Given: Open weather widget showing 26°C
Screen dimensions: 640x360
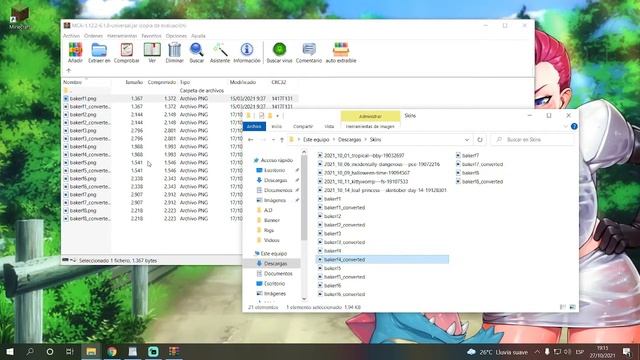Looking at the screenshot, I should click(497, 352).
